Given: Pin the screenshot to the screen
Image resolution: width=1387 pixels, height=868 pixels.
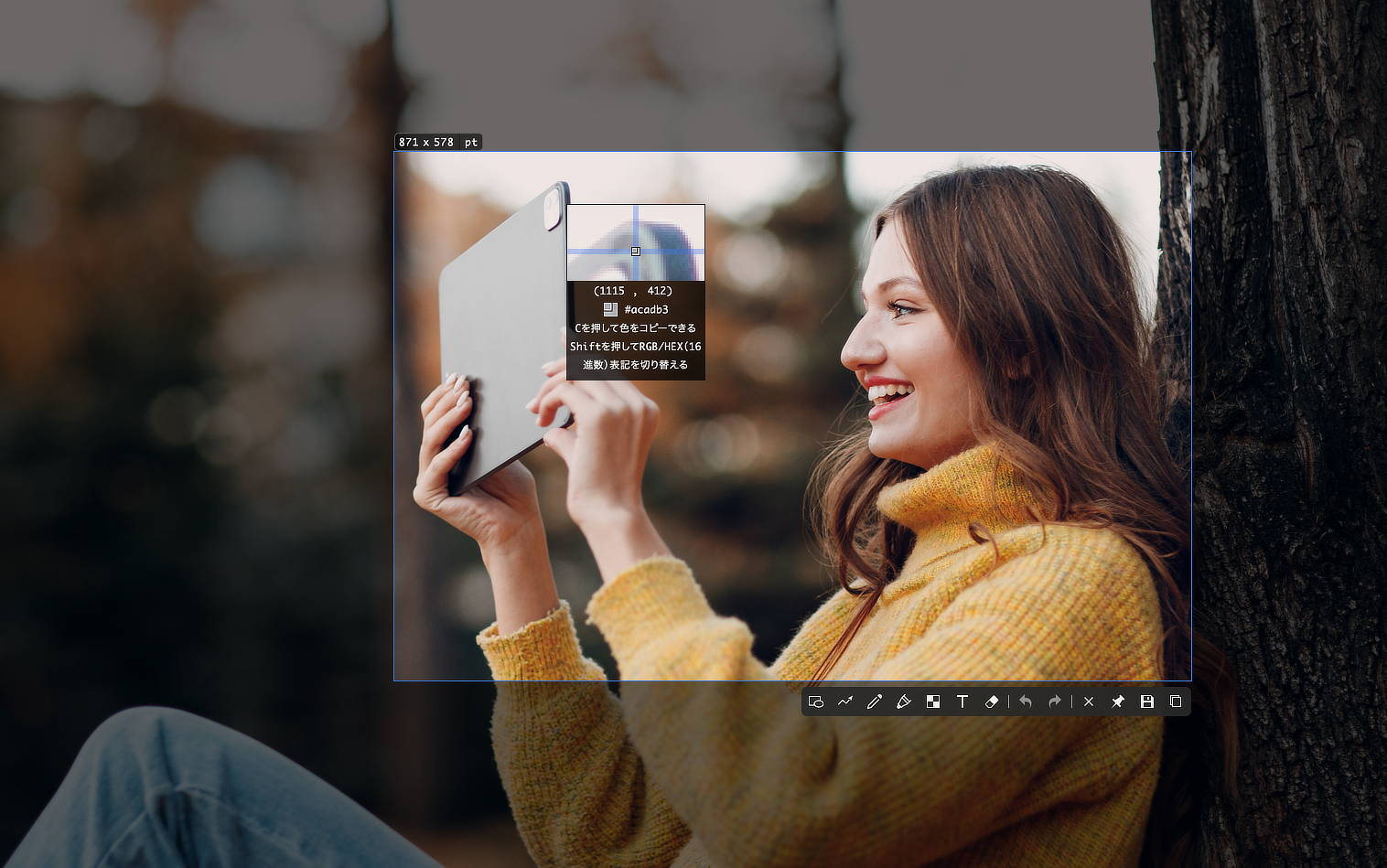Looking at the screenshot, I should [1118, 702].
